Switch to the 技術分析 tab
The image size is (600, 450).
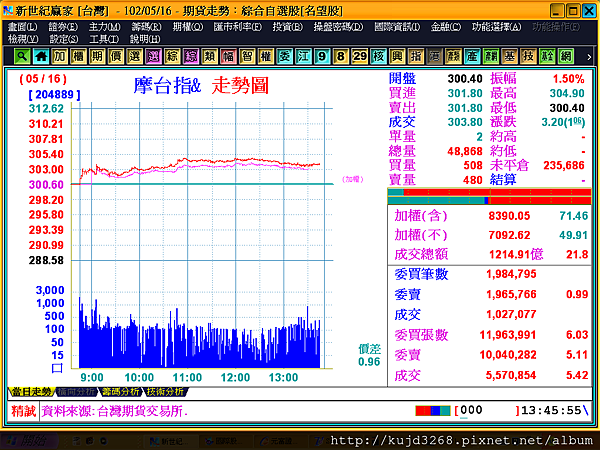point(165,392)
